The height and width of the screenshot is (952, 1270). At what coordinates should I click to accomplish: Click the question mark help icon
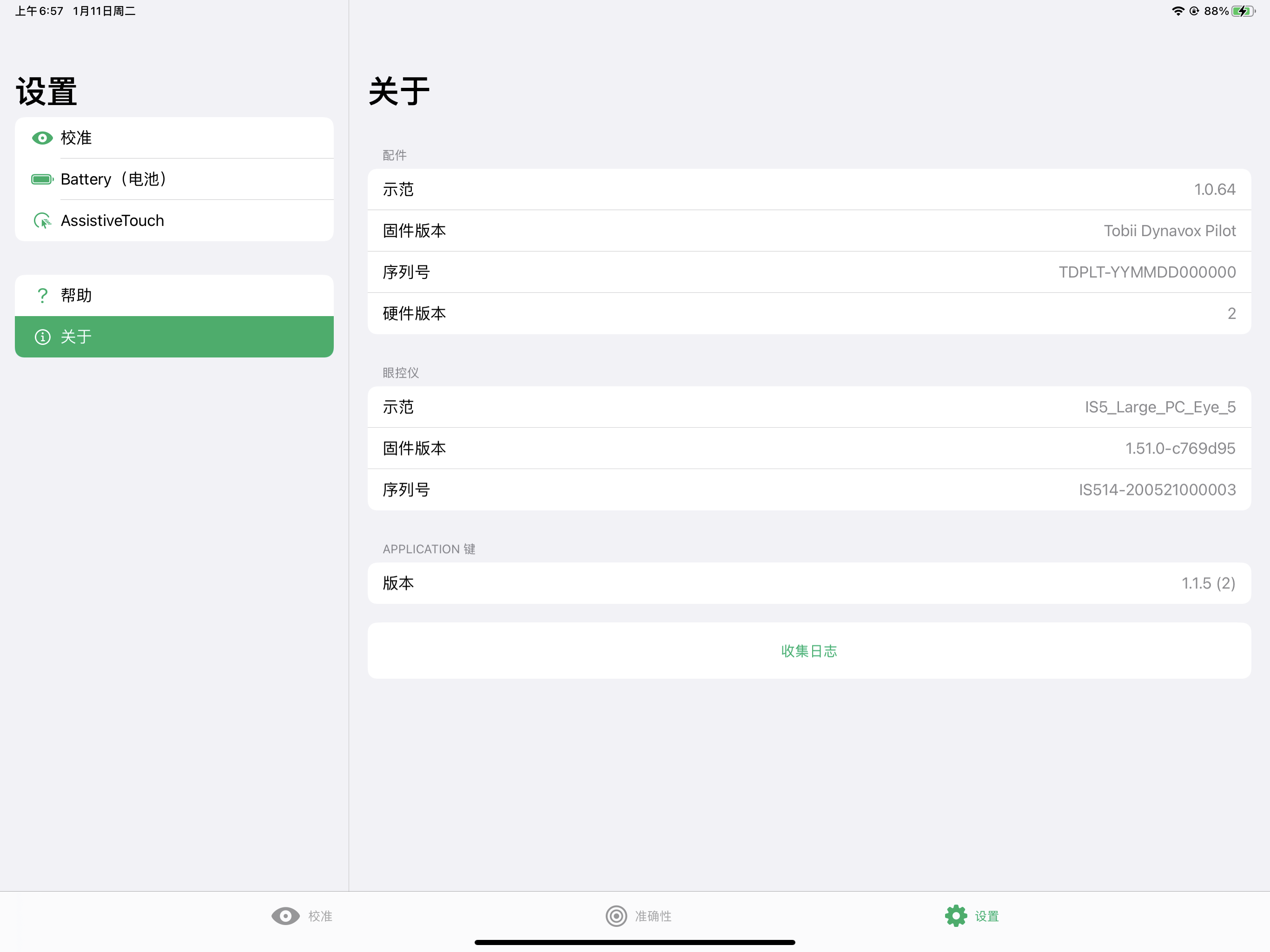[x=42, y=295]
